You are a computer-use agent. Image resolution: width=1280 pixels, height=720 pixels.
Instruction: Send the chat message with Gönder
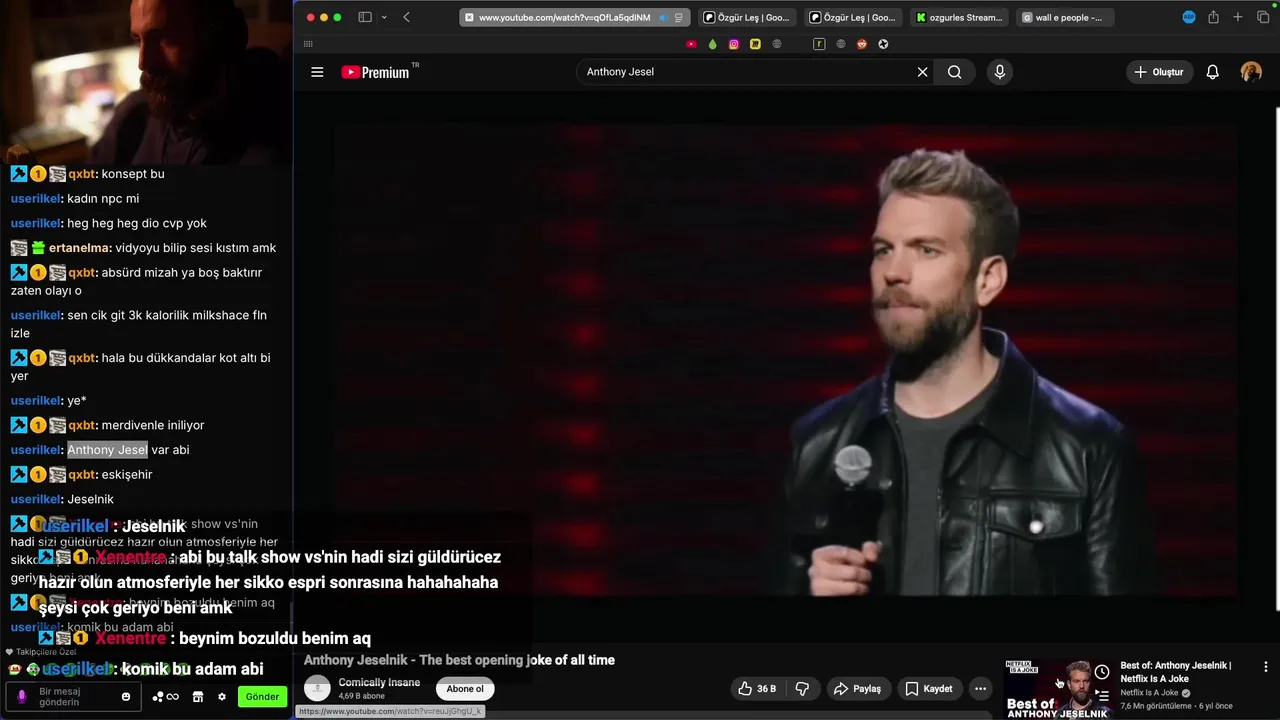(263, 697)
